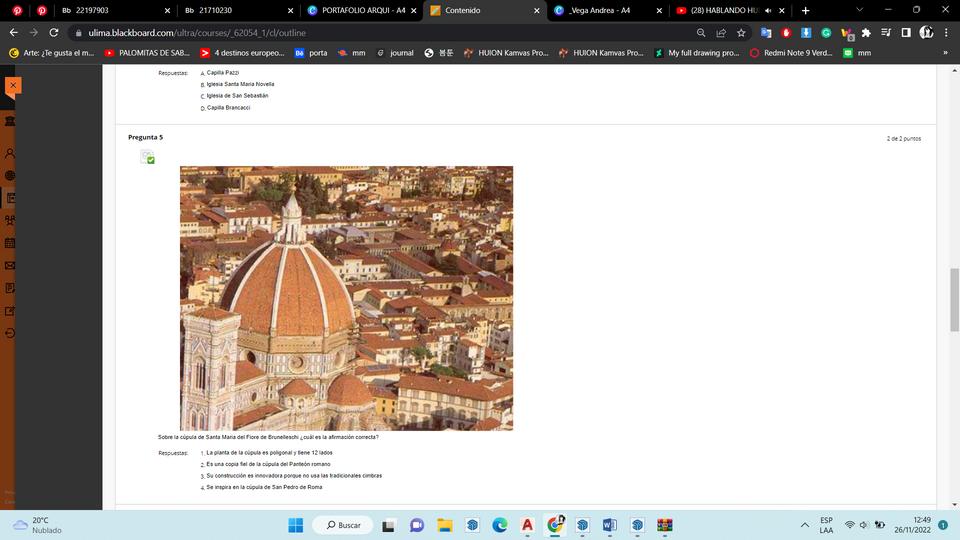Open the Arte: ¿Te gusta el m... bookmark

(52, 53)
